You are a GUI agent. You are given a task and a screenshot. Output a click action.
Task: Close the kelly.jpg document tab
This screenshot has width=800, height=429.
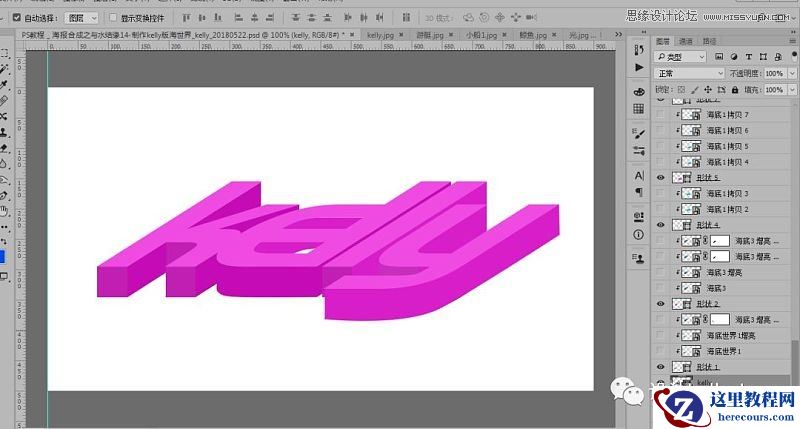point(401,35)
